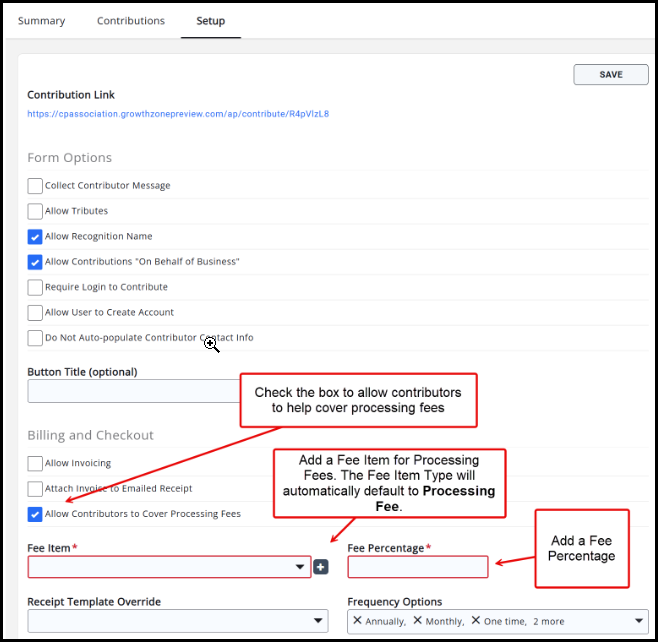Remove the Annually frequency chip

[x=358, y=621]
